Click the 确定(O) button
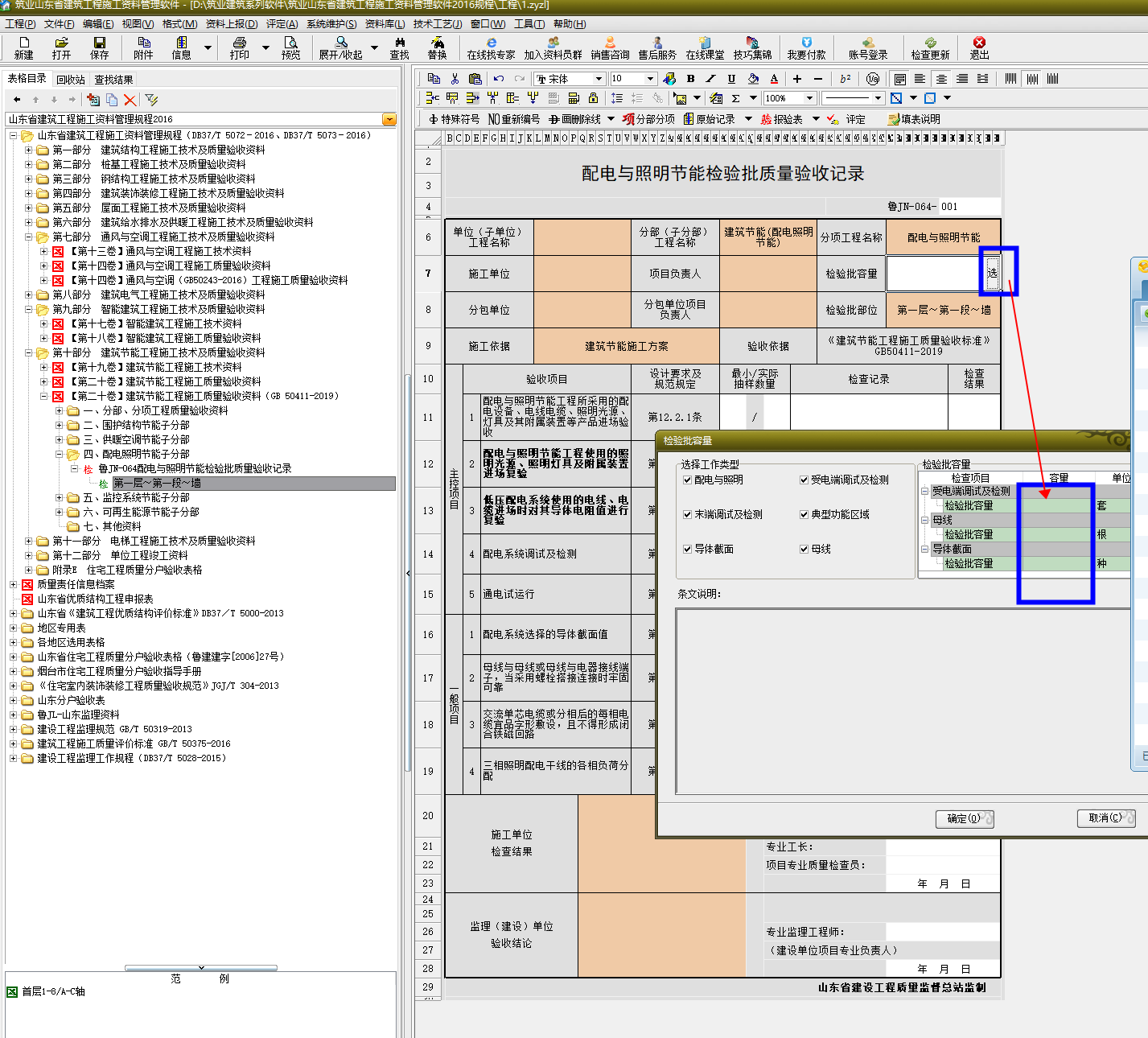Screen dimensions: 1148x1038 (965, 818)
